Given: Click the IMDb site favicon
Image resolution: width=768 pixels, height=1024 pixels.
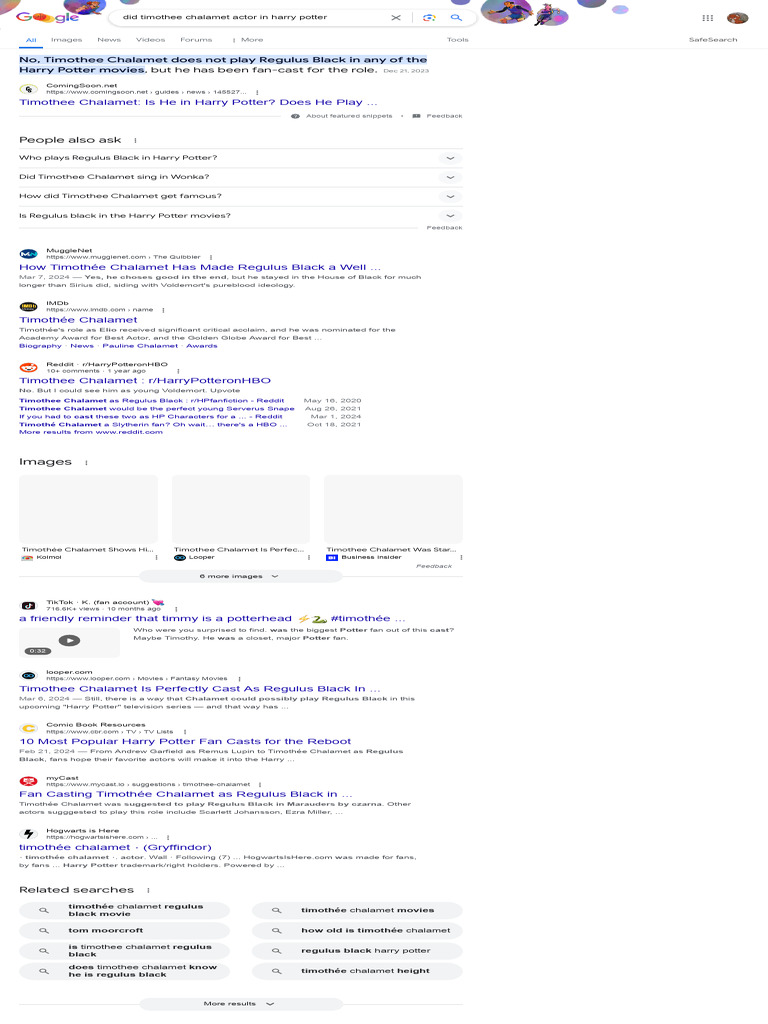Looking at the screenshot, I should click(29, 306).
